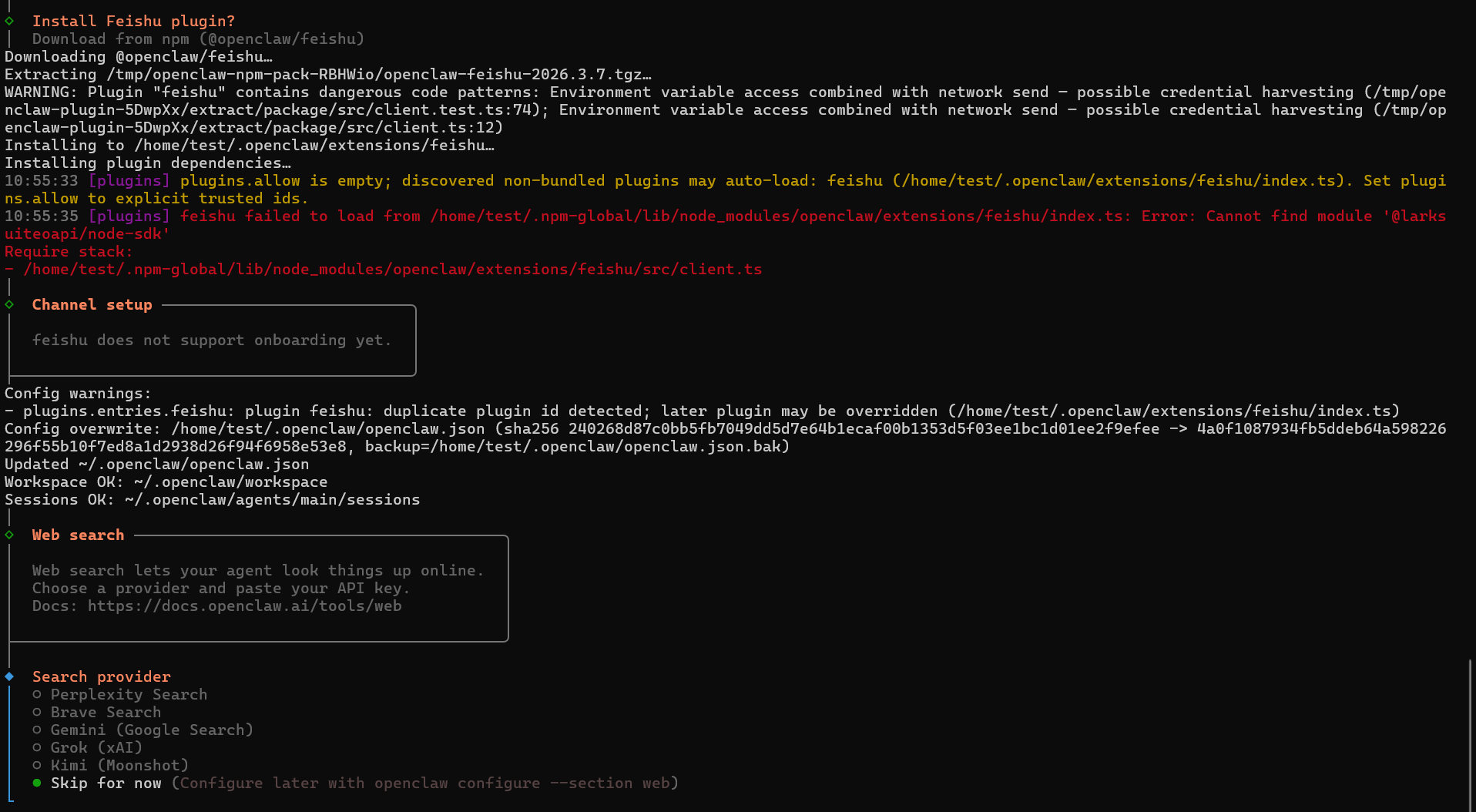This screenshot has height=812, width=1476.
Task: Click the 'Installing plugin dependencies…' line
Action: tap(148, 163)
